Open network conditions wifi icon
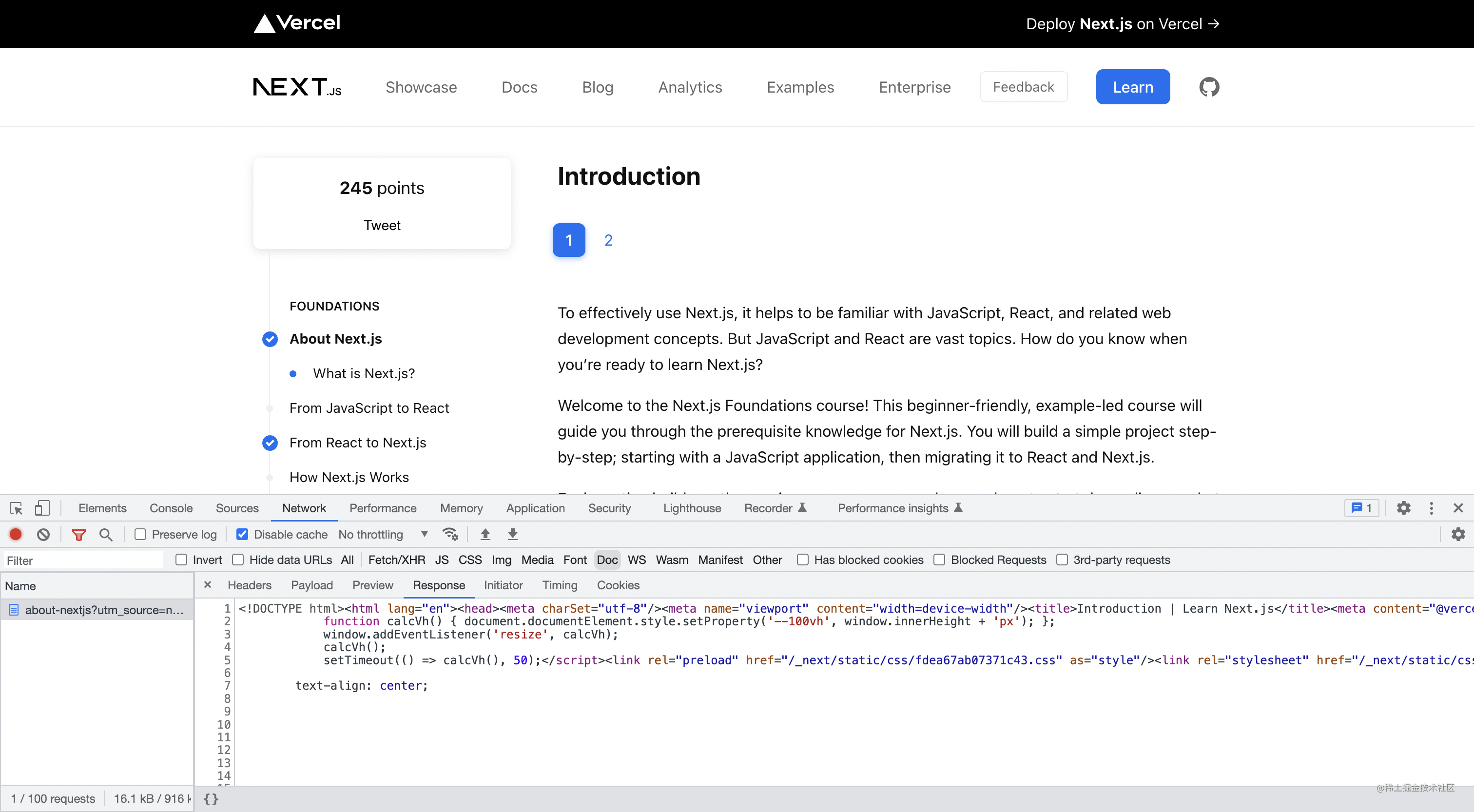 (x=450, y=535)
